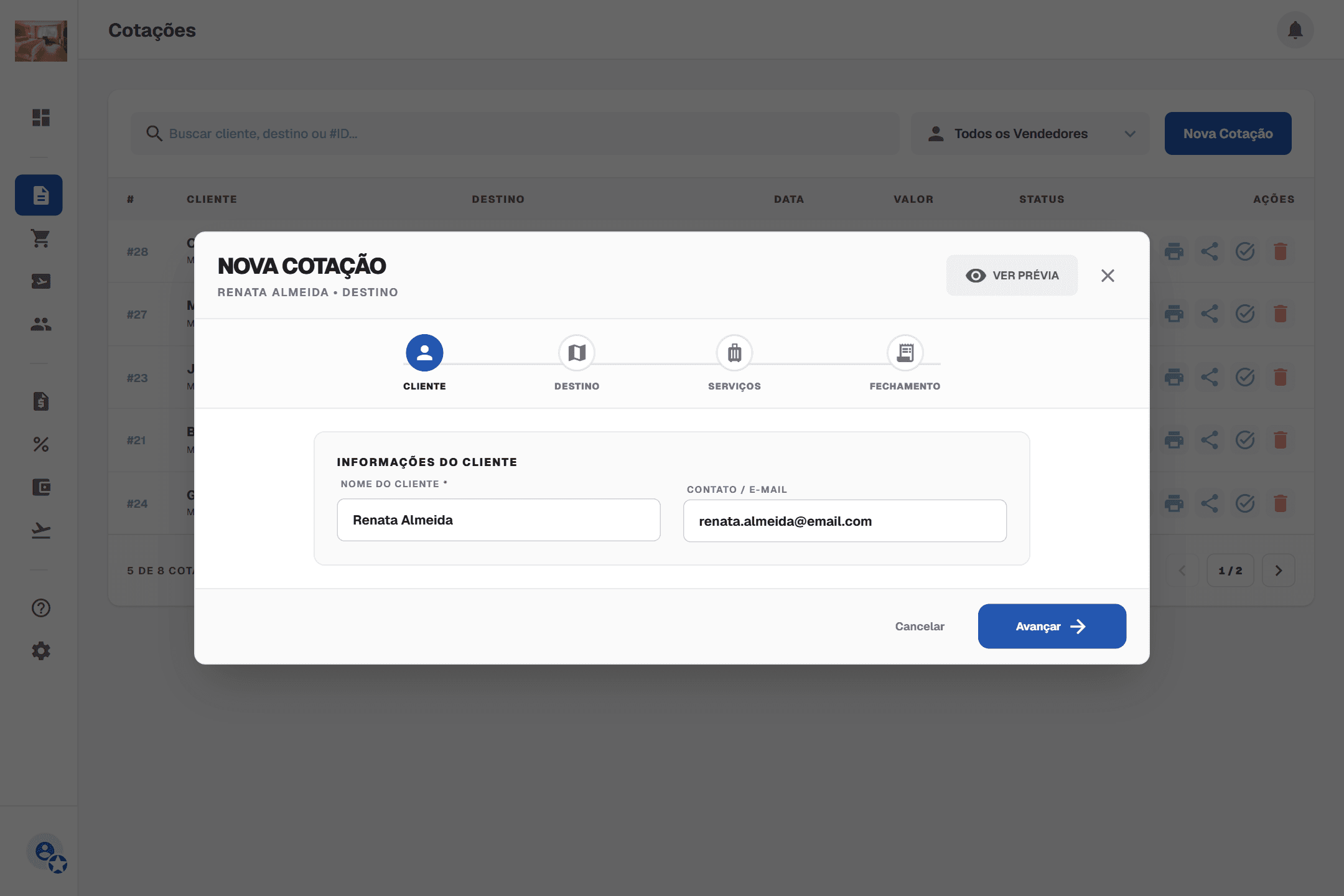Viewport: 1344px width, 896px height.
Task: Share quote #27
Action: pyautogui.click(x=1210, y=314)
